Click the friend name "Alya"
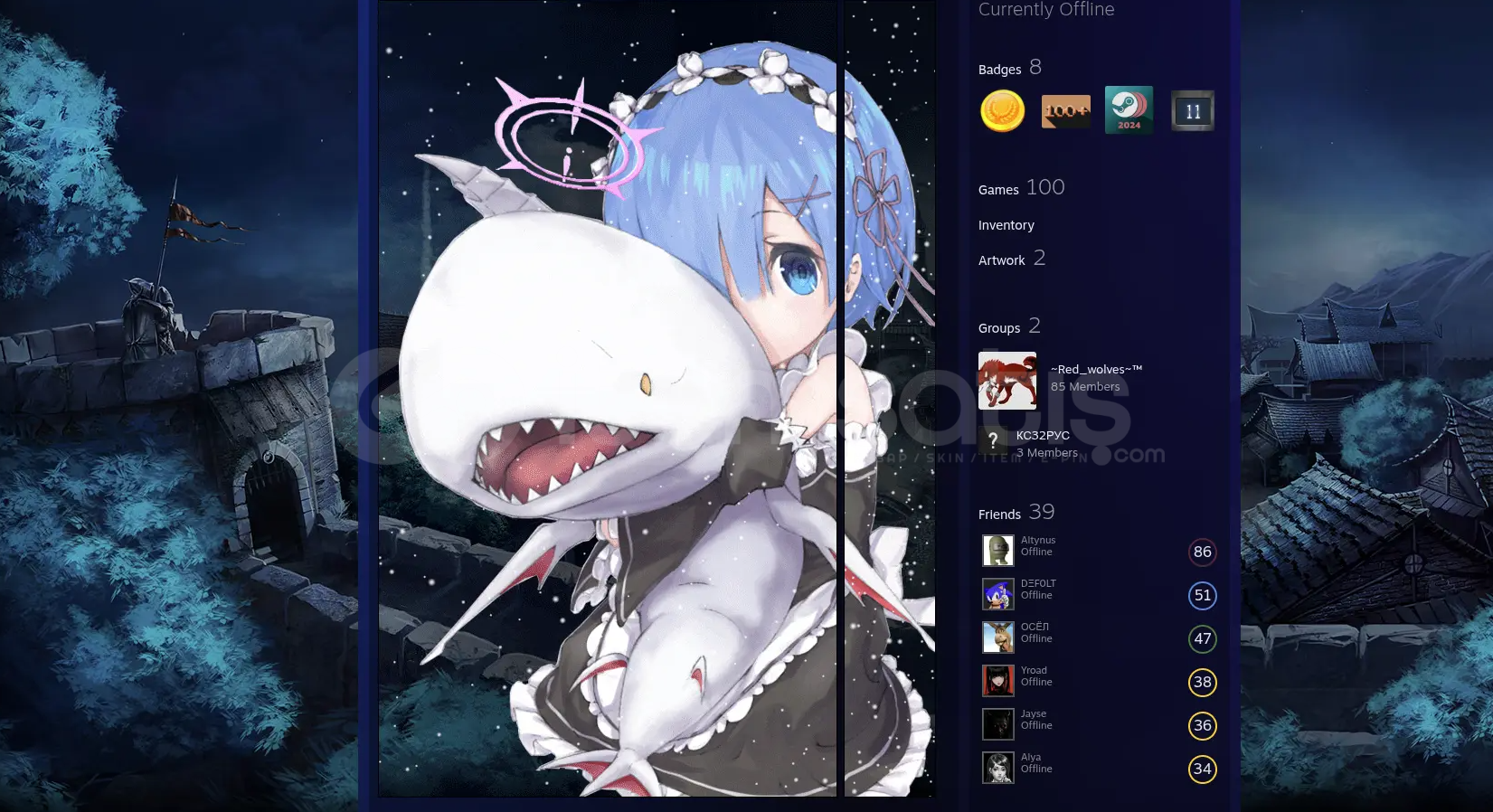1493x812 pixels. (1031, 757)
